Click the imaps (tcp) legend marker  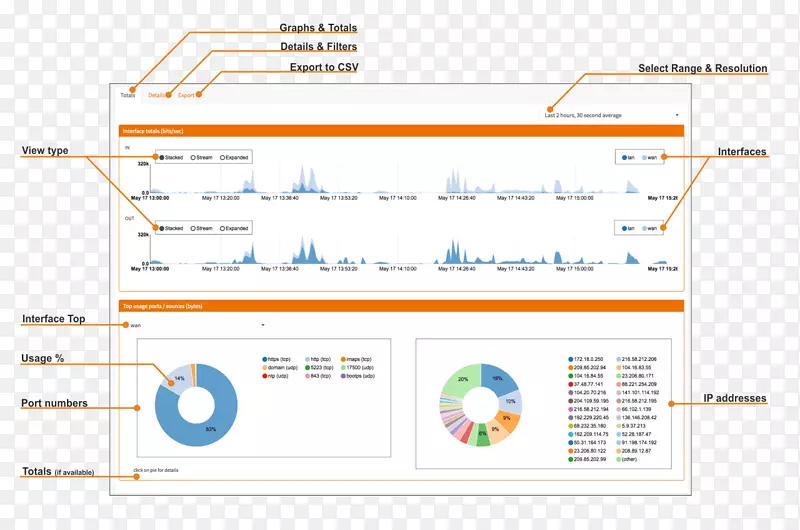[x=343, y=360]
